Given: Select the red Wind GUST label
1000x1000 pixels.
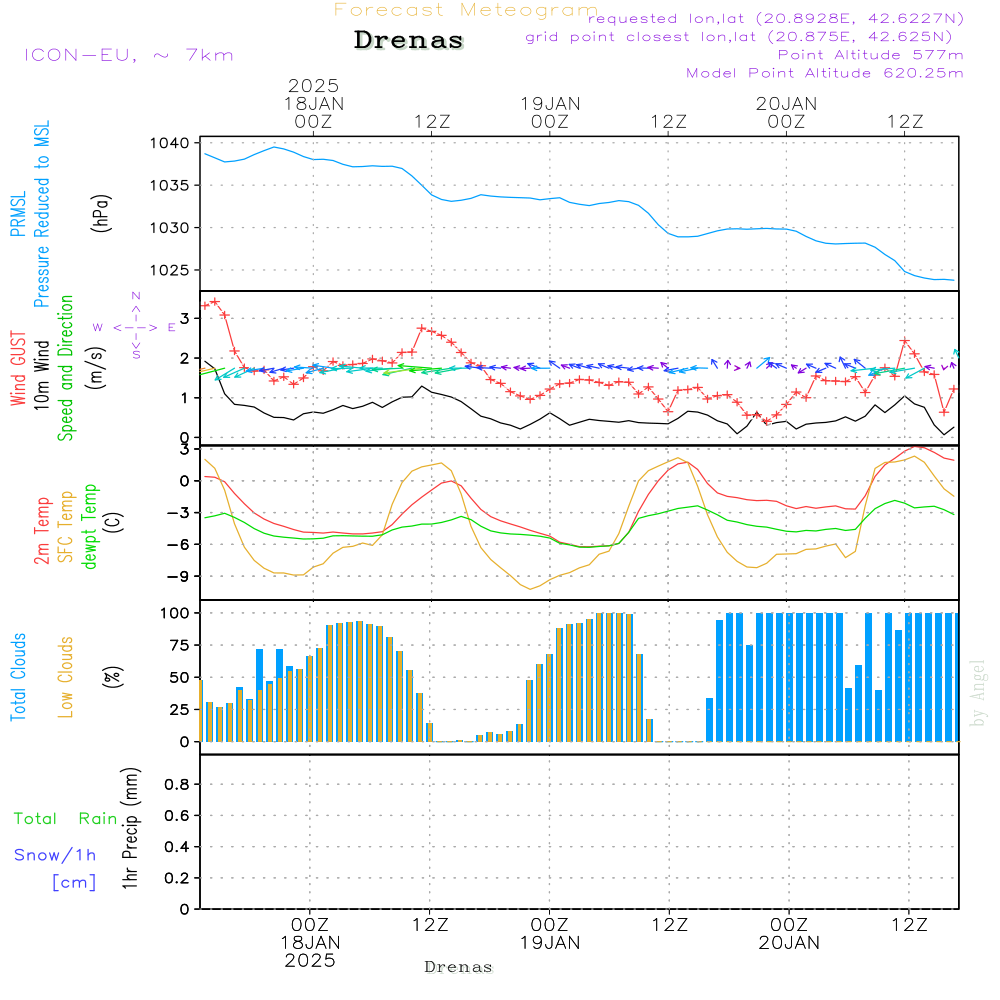Looking at the screenshot, I should point(18,368).
